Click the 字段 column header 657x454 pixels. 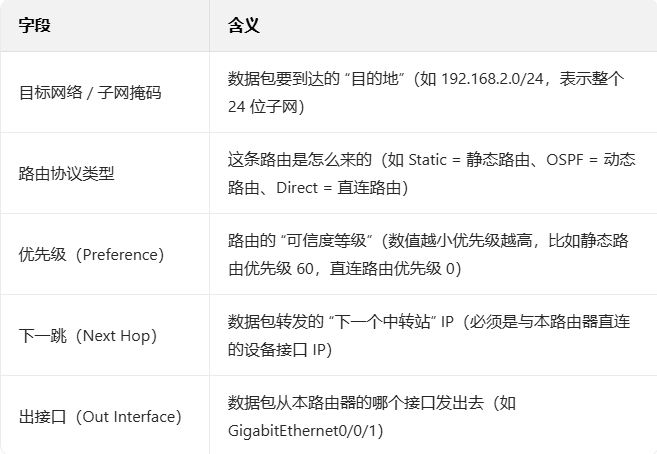pos(34,25)
